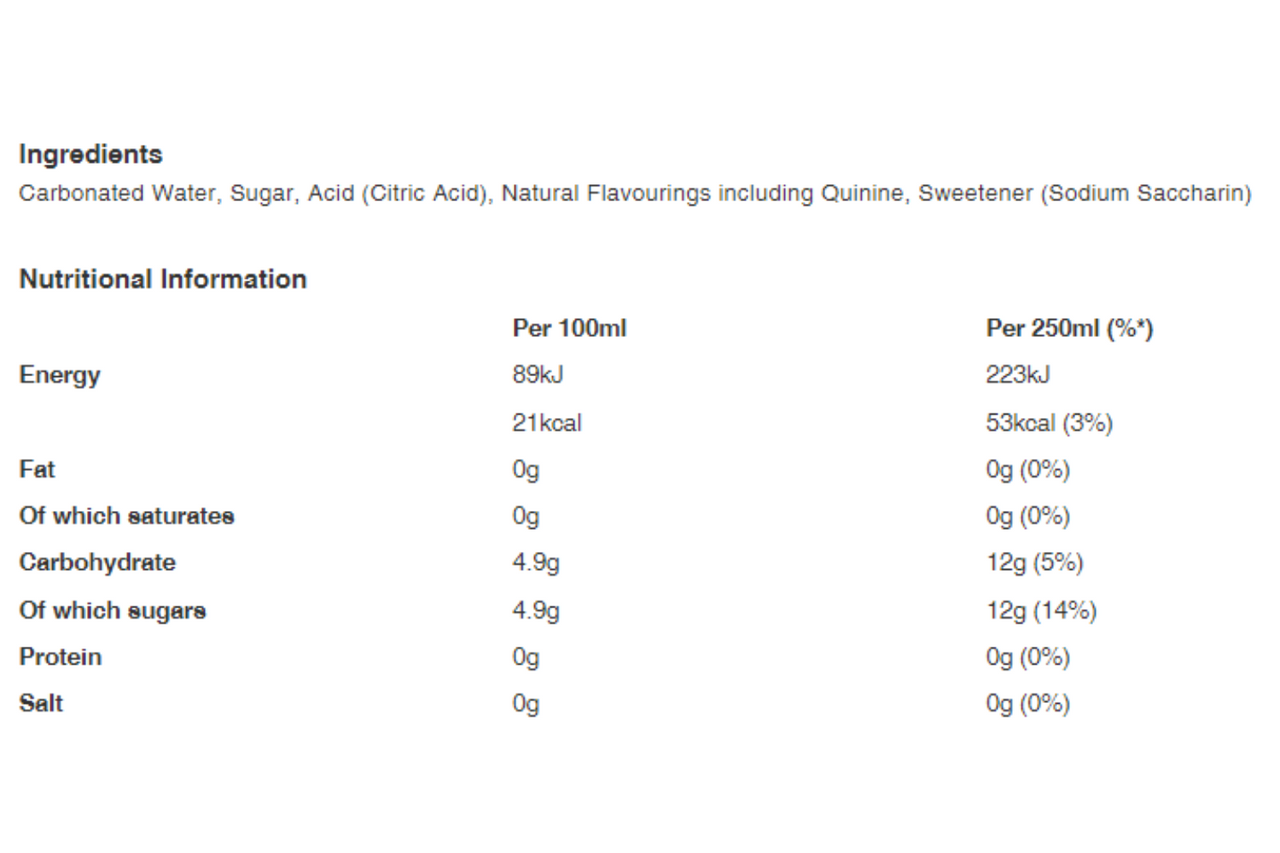Screen dimensions: 1280x853
Task: Click the Salt row label
Action: coord(41,703)
